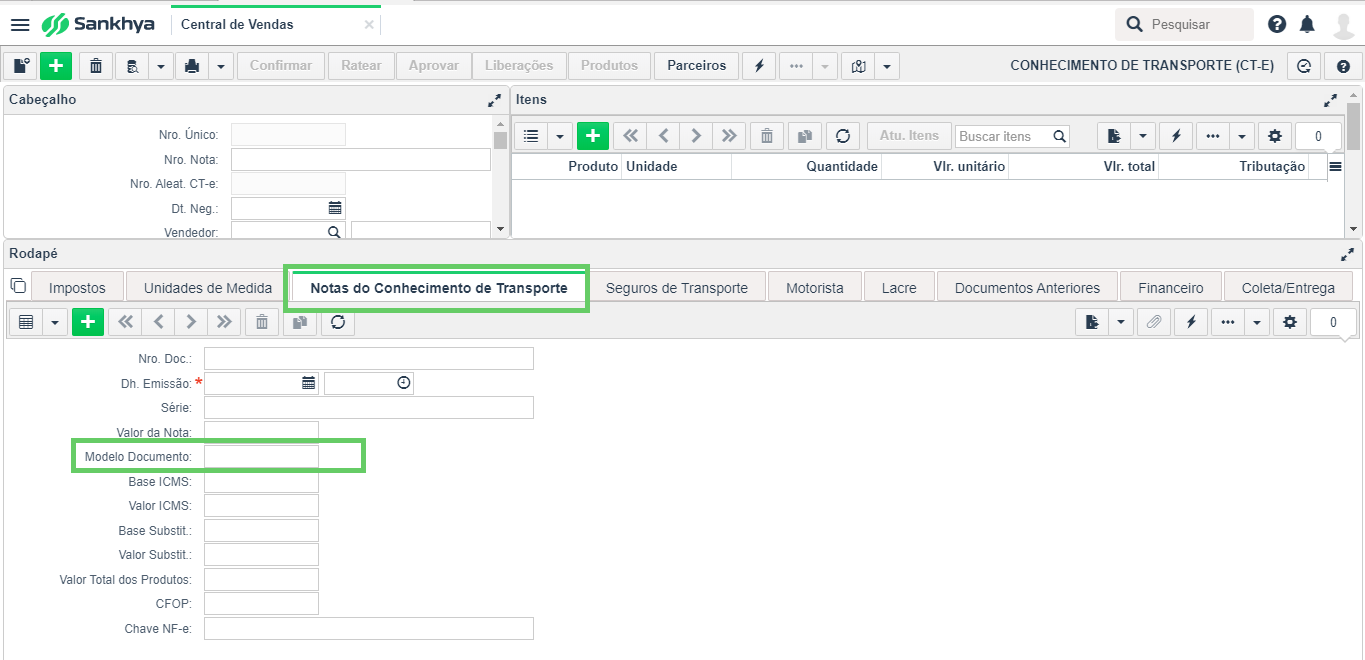Maximize the Cabeçalho panel
The image size is (1365, 660).
coord(494,100)
